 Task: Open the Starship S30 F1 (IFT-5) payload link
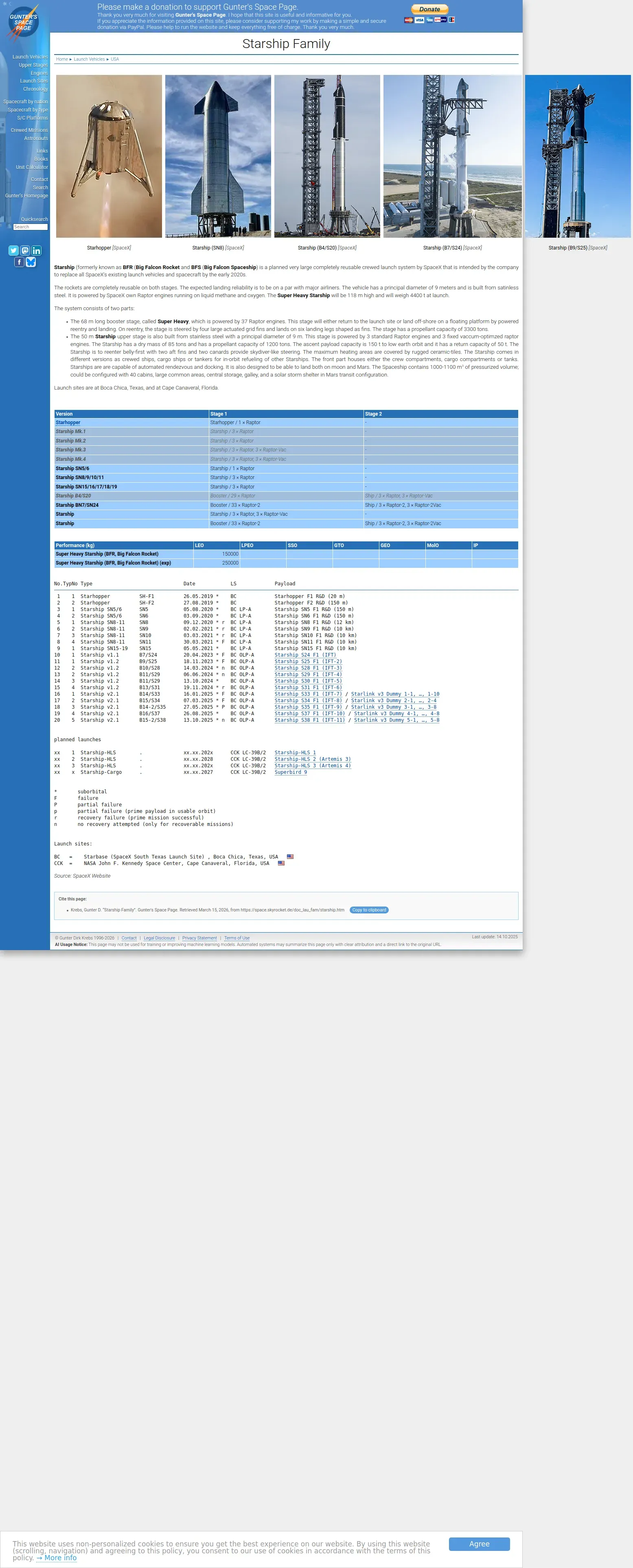tap(308, 681)
